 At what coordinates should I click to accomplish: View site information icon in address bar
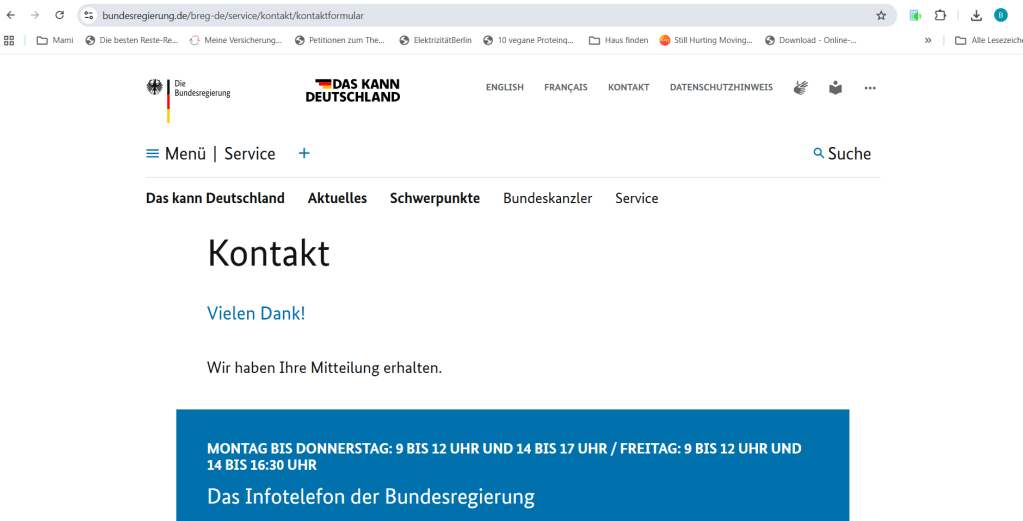(89, 15)
